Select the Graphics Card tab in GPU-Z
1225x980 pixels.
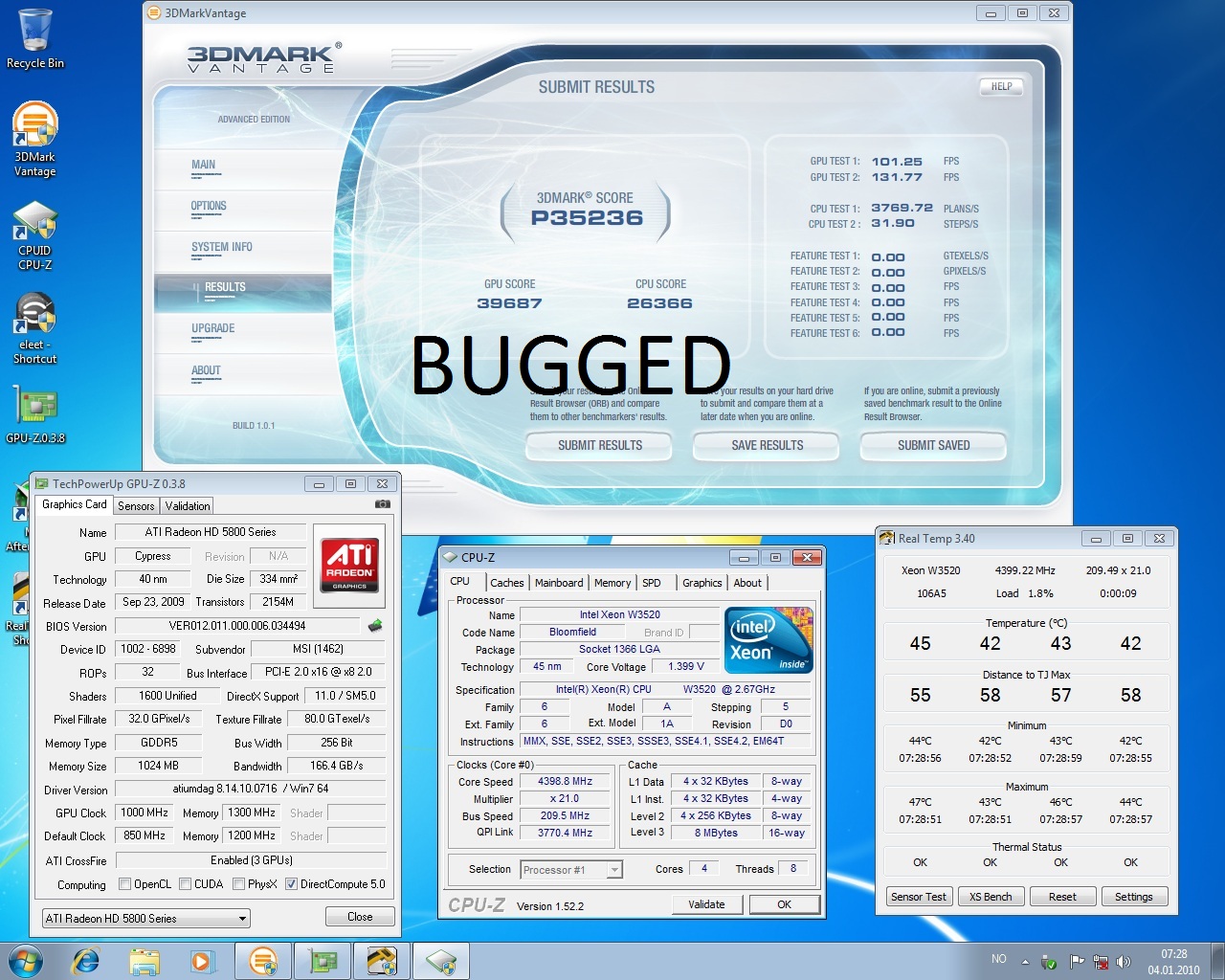[75, 504]
